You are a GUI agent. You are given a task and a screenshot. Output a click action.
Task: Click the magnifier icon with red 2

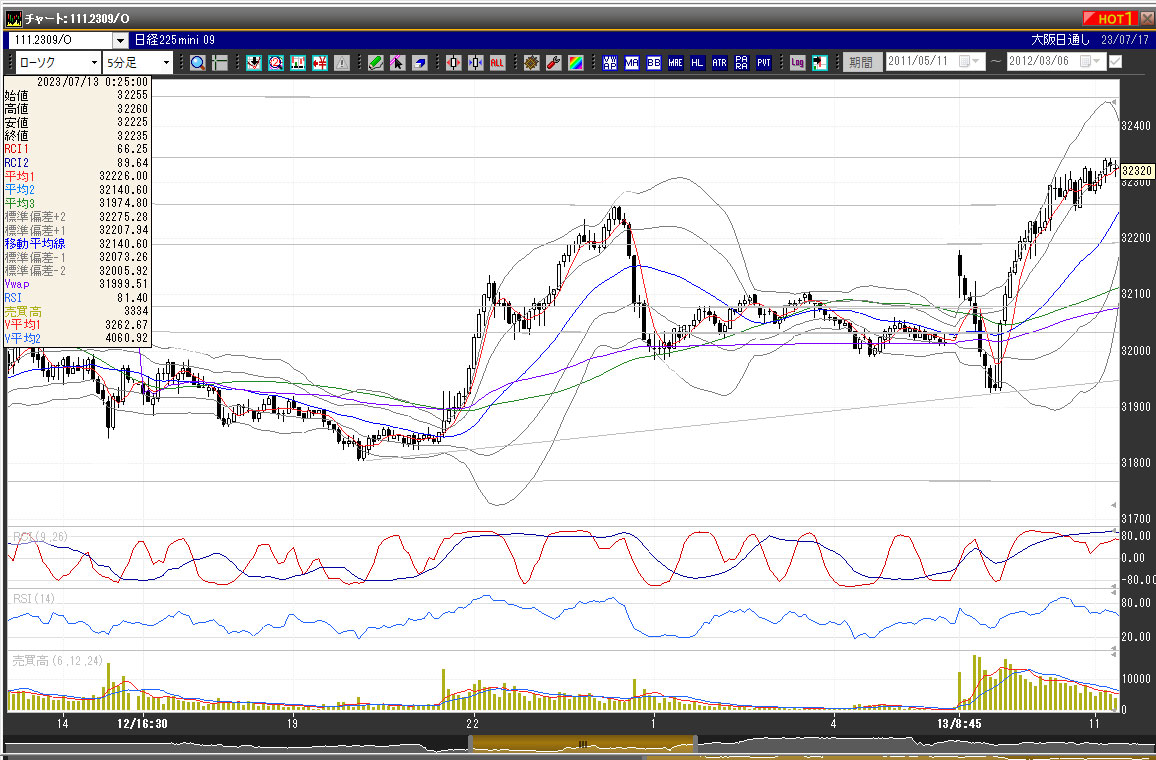coord(276,63)
